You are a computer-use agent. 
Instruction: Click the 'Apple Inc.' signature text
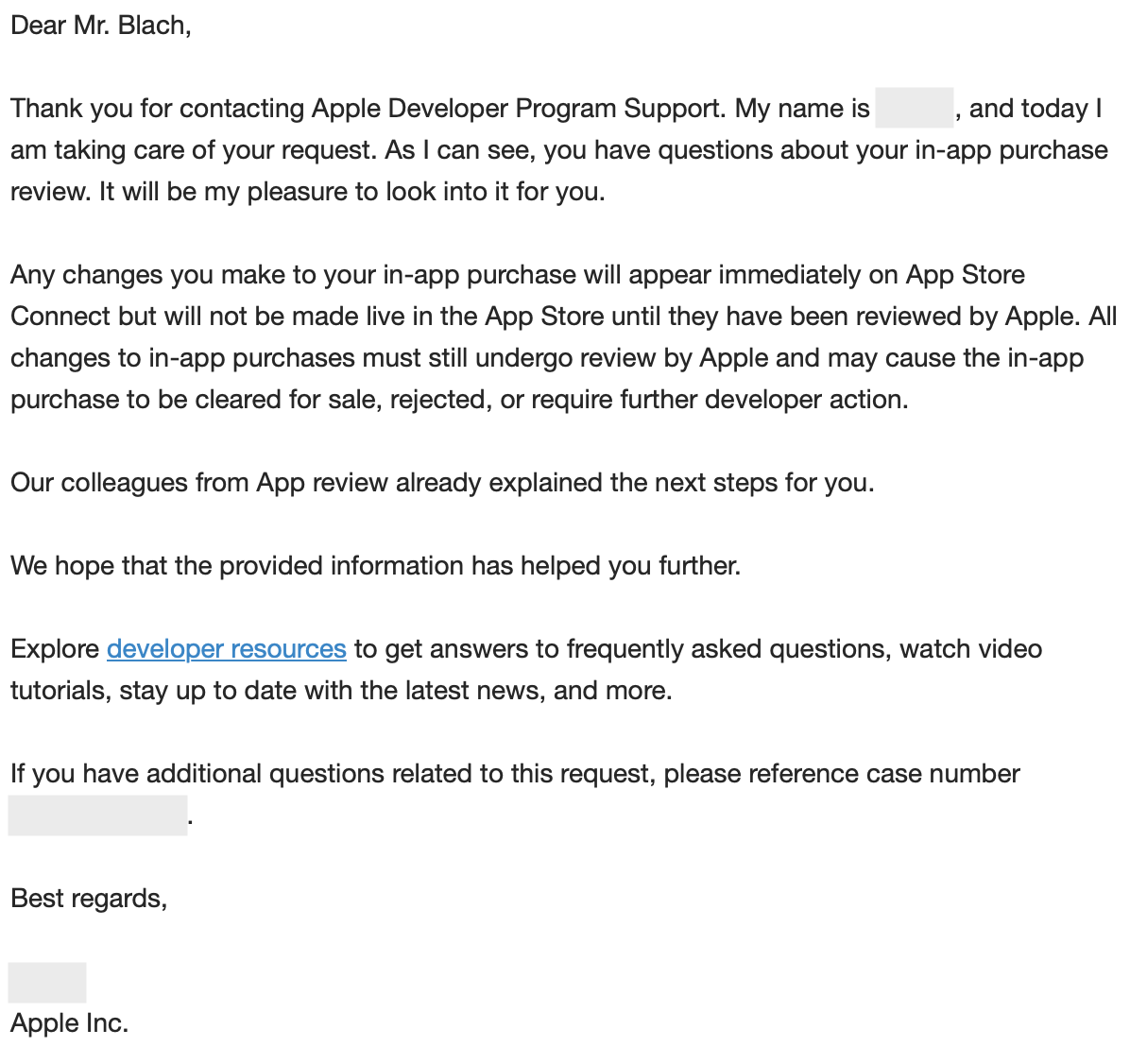click(x=69, y=1023)
